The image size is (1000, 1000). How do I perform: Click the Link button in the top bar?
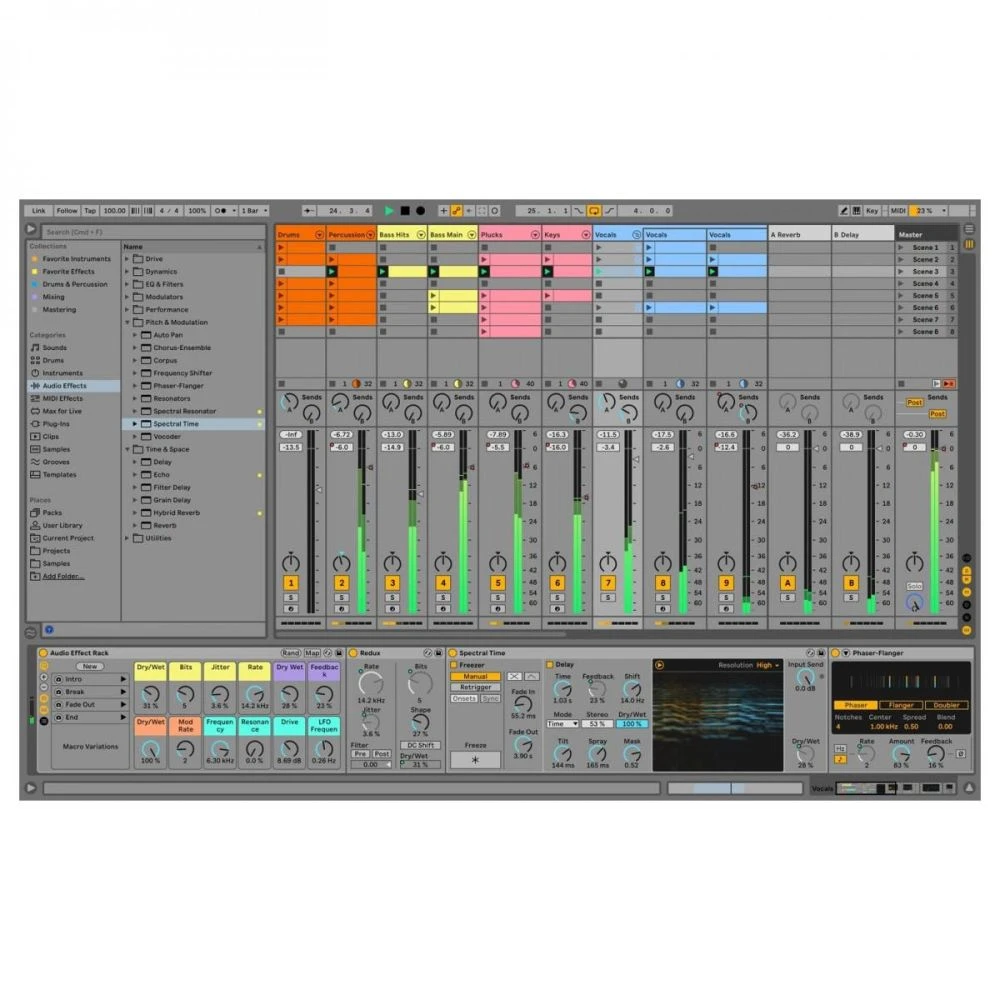(x=38, y=211)
